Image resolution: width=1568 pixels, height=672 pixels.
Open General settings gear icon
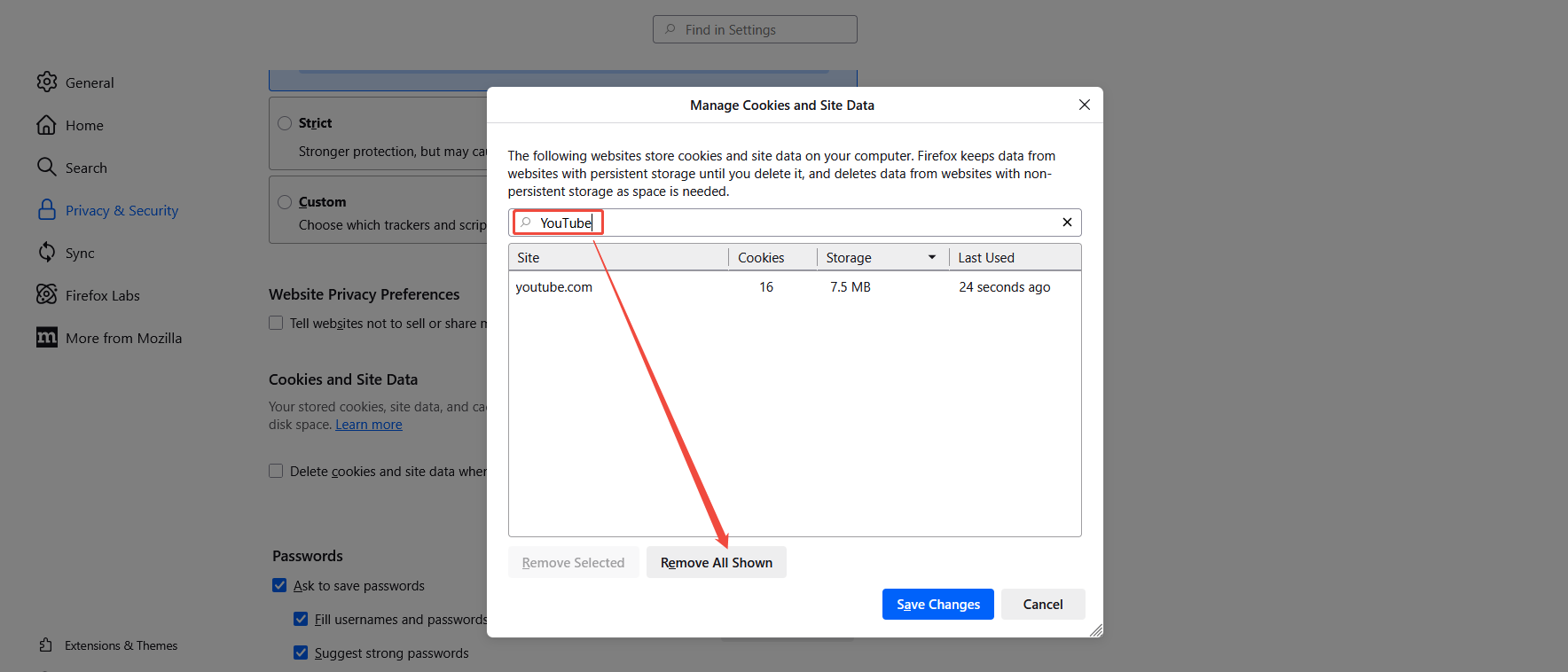(x=47, y=82)
